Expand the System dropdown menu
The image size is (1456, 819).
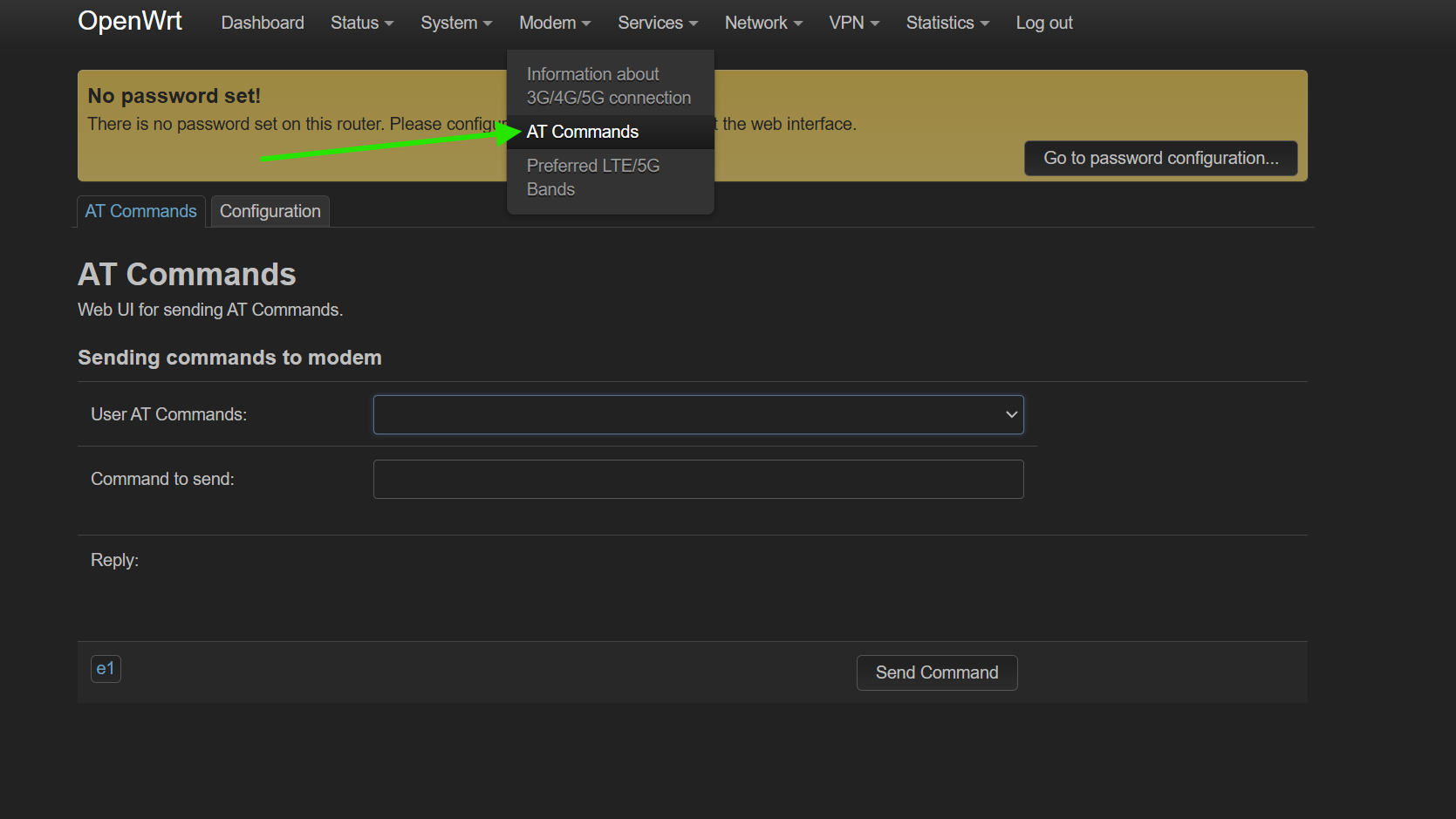456,23
